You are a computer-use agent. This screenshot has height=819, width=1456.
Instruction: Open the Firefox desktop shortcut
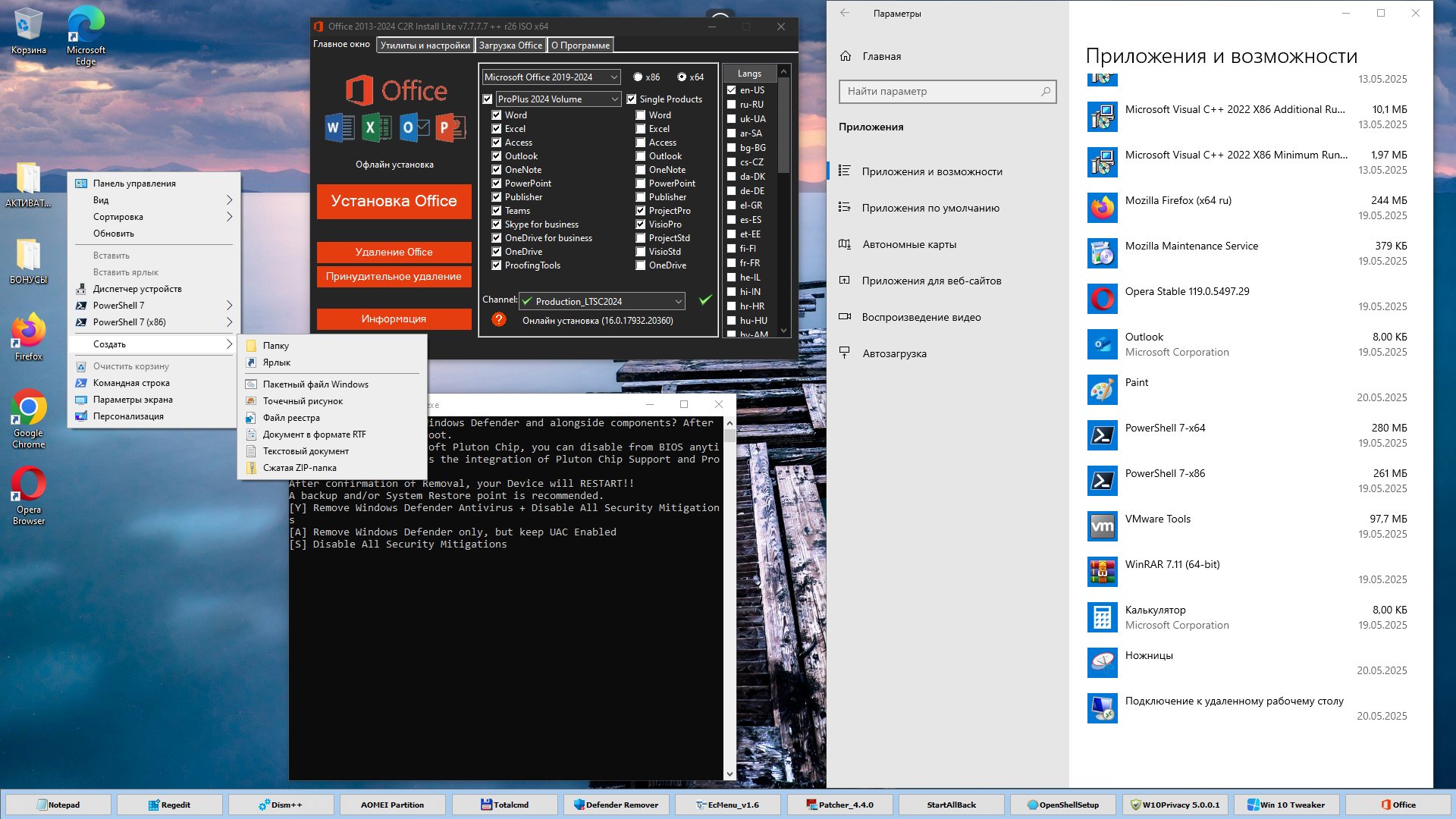29,331
